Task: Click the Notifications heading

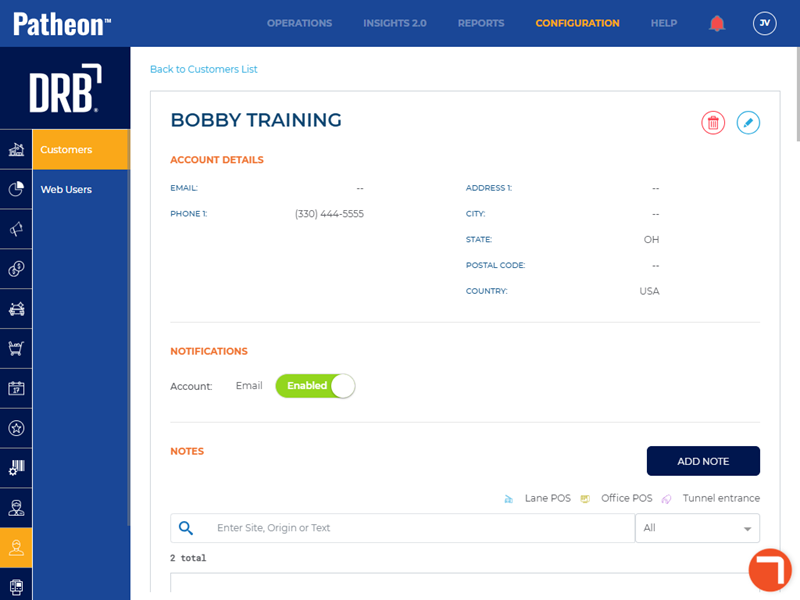Action: click(x=209, y=352)
